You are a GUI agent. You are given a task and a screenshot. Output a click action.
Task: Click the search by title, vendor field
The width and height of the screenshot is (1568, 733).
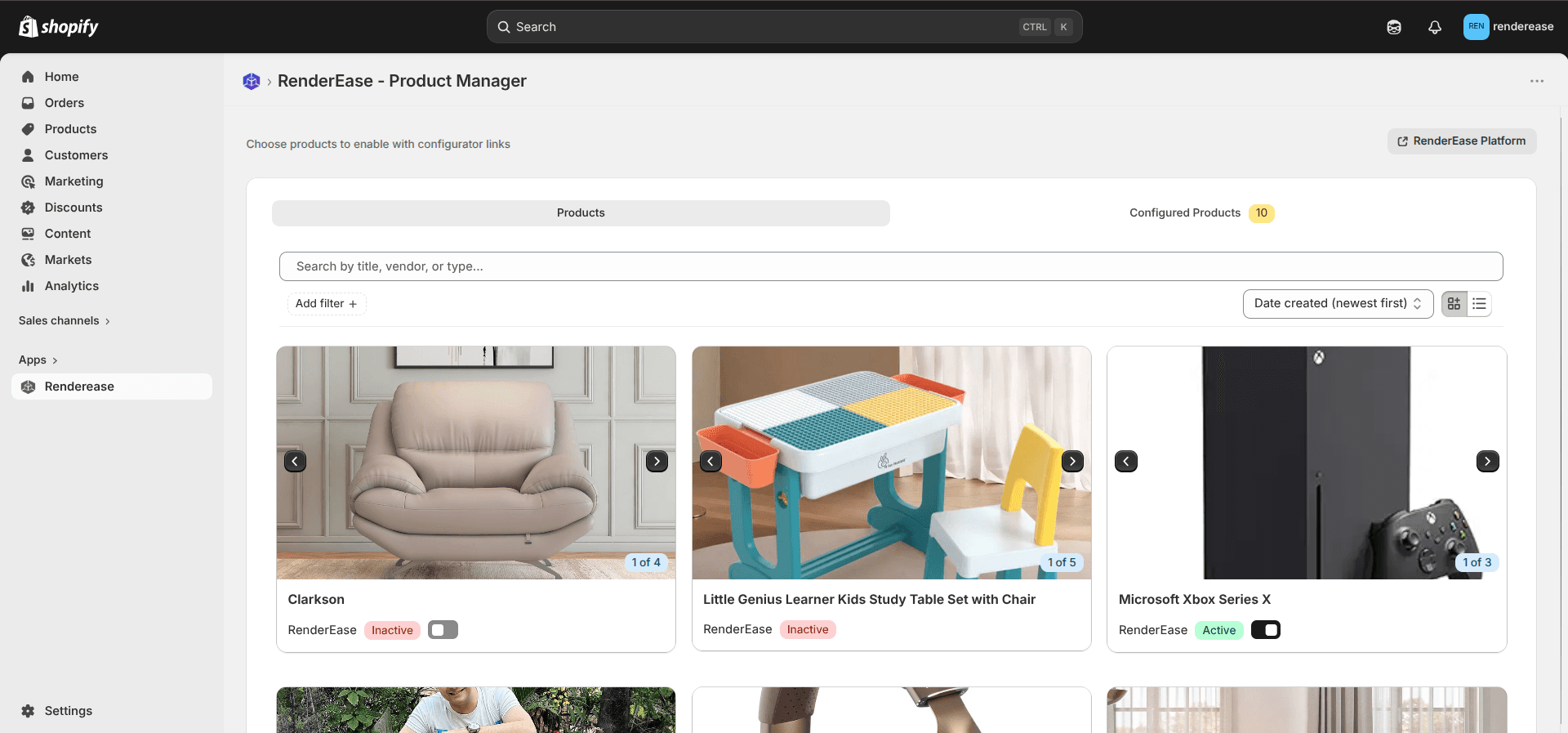click(x=891, y=266)
